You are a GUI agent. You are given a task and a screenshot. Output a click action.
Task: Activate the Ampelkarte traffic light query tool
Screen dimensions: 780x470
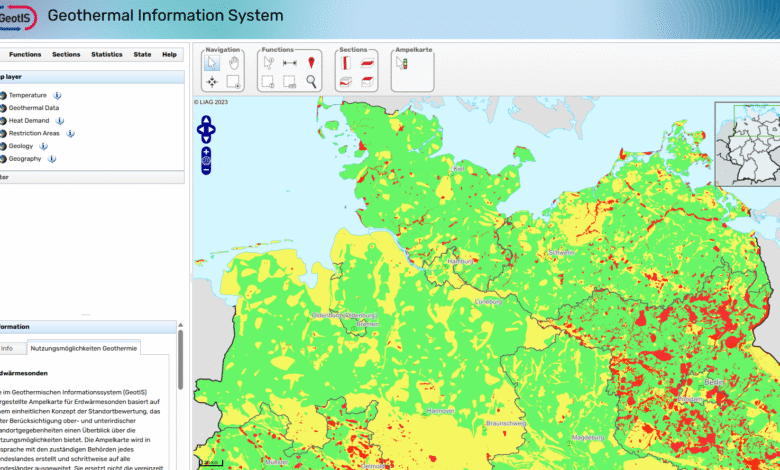[402, 63]
